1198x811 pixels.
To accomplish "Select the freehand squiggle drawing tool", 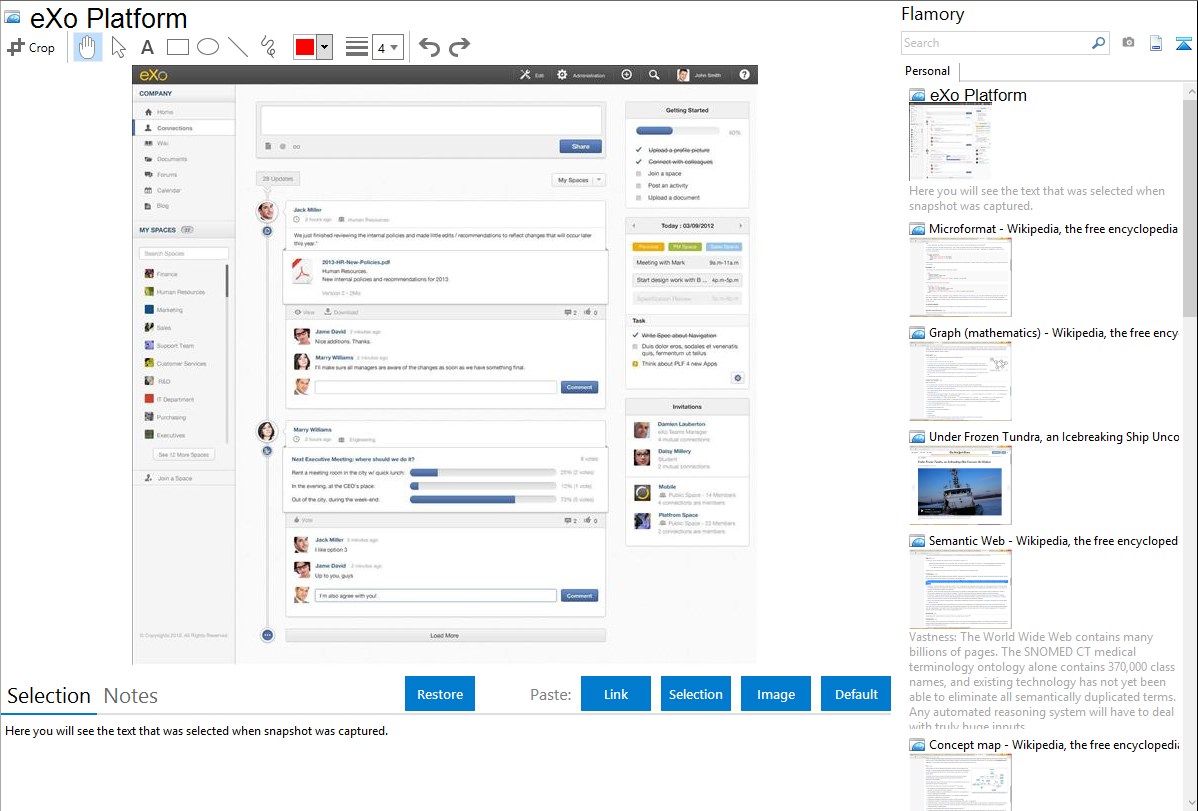I will (x=267, y=47).
